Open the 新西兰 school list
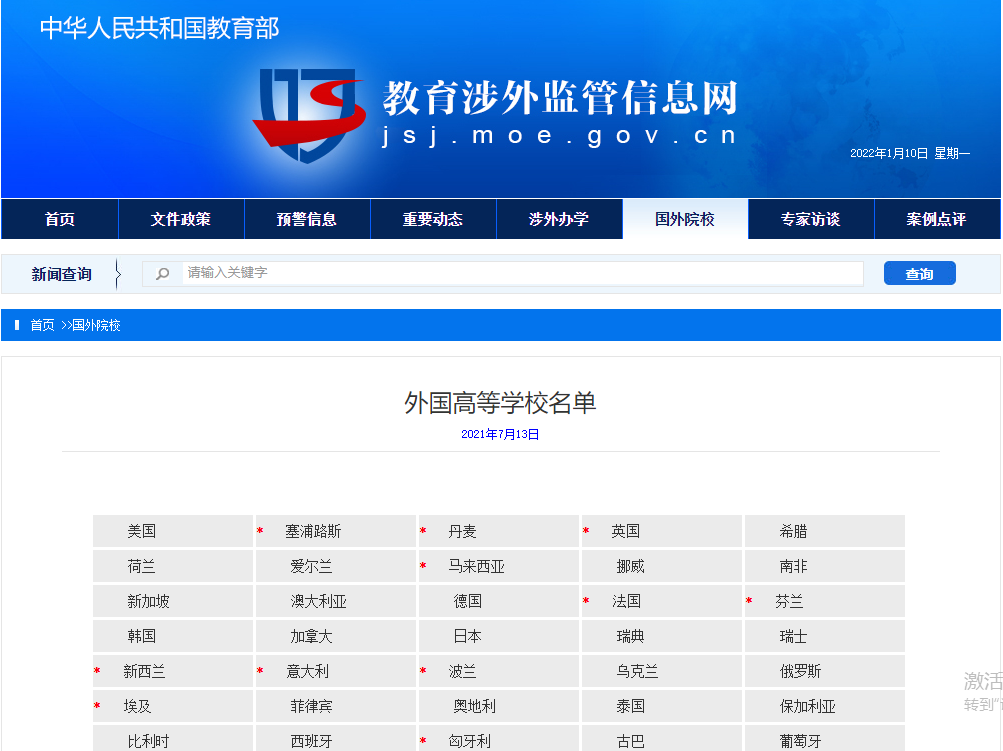The image size is (1003, 751). [x=144, y=671]
